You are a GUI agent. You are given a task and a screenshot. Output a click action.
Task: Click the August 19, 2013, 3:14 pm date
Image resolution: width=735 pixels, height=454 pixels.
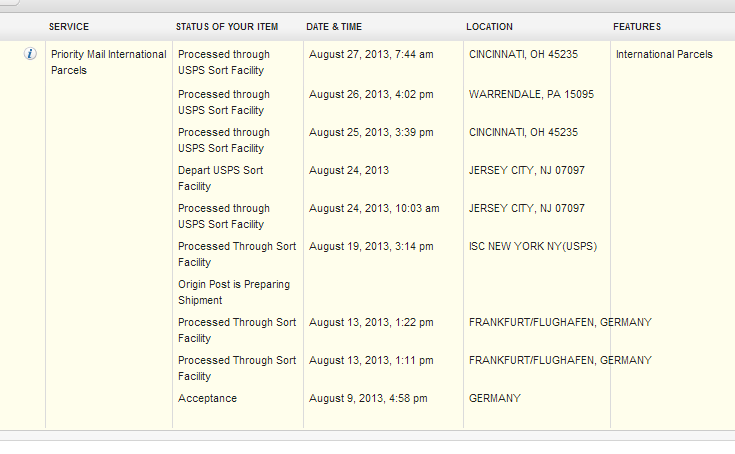(x=371, y=246)
